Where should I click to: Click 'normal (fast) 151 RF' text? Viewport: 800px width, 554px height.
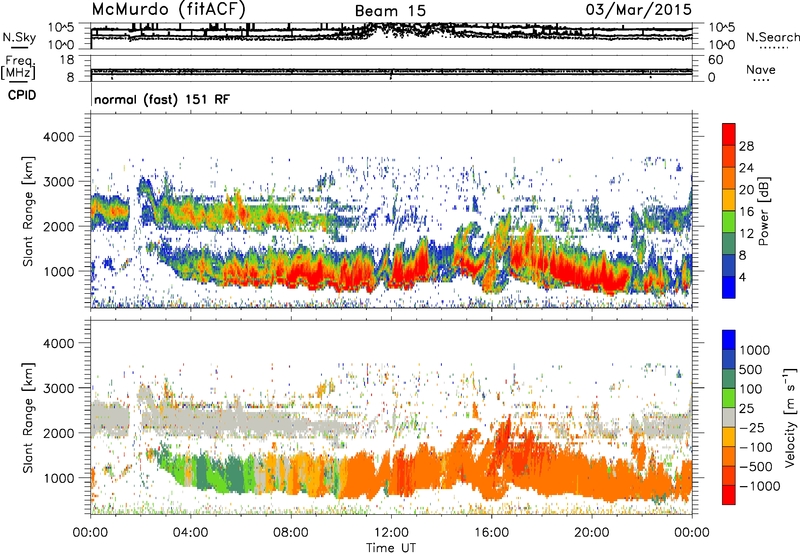[x=162, y=99]
